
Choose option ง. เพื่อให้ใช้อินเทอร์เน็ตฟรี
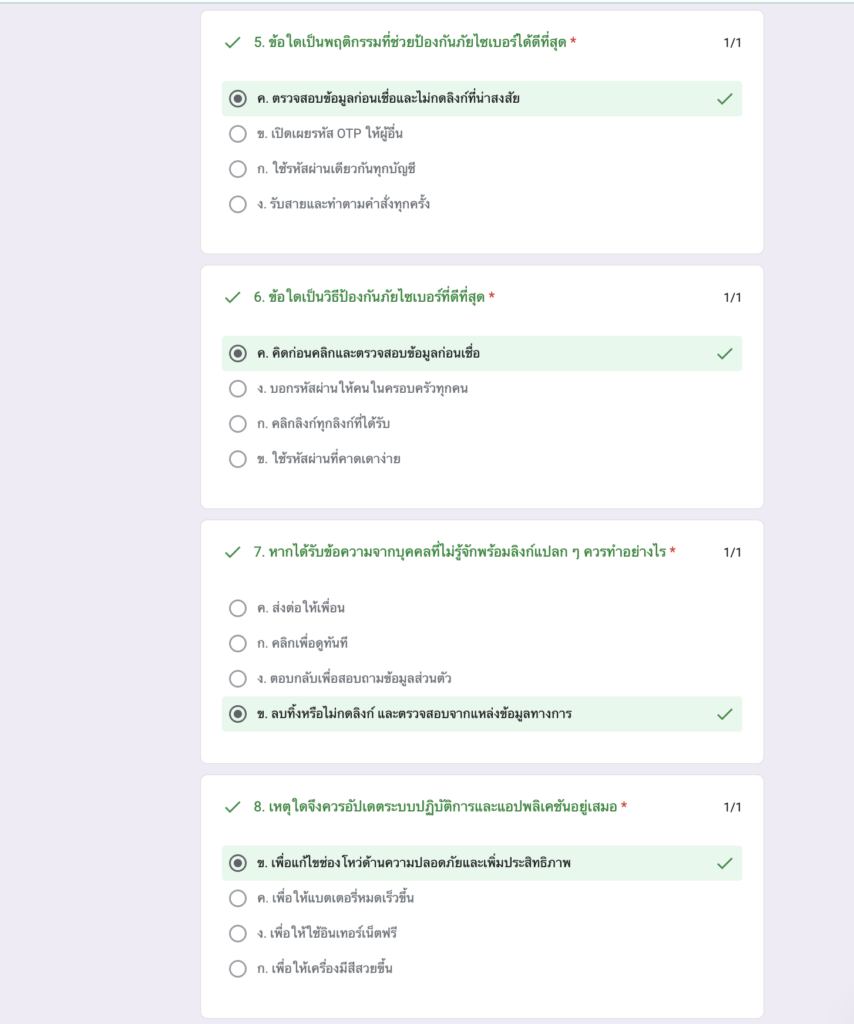238,933
